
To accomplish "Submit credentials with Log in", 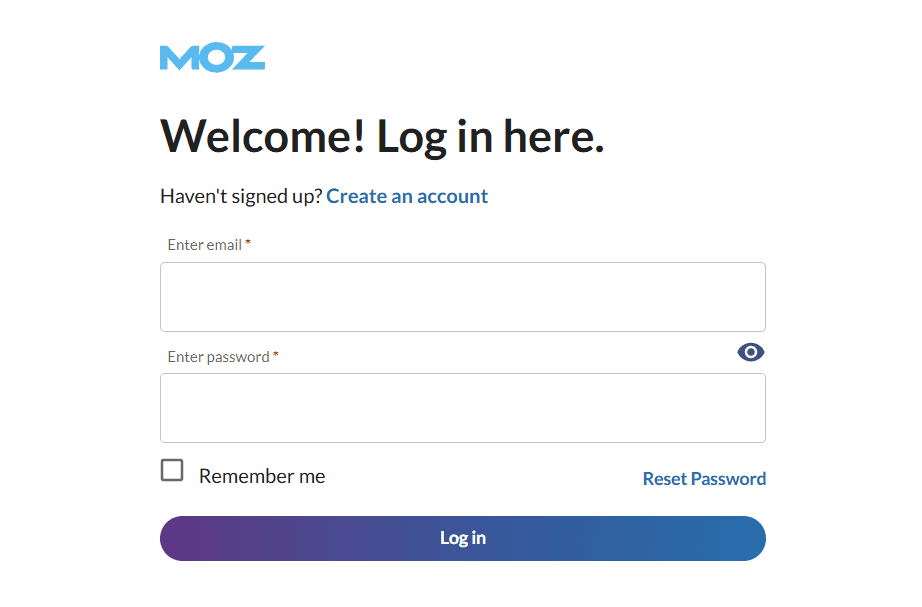I will click(x=462, y=537).
